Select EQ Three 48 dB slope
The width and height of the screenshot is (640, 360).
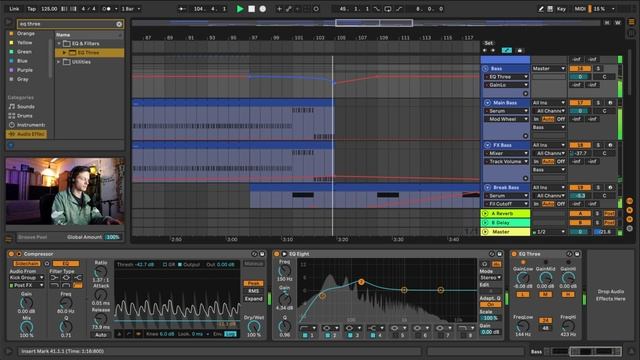click(545, 328)
